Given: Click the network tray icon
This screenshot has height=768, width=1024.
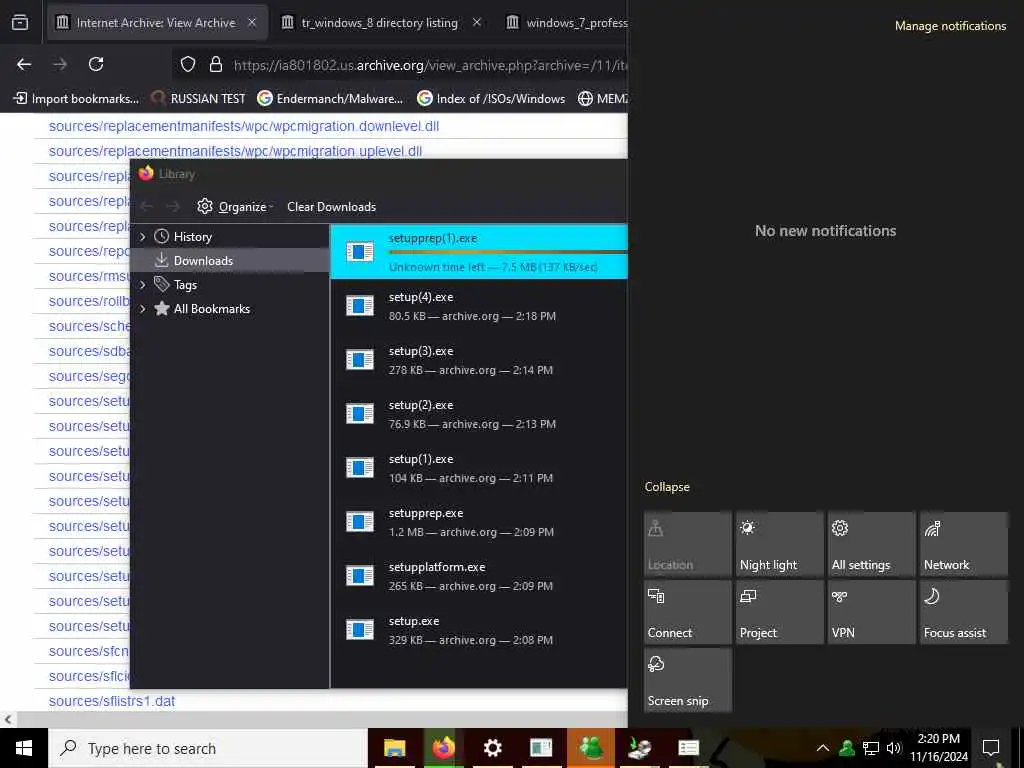Looking at the screenshot, I should pyautogui.click(x=871, y=748).
